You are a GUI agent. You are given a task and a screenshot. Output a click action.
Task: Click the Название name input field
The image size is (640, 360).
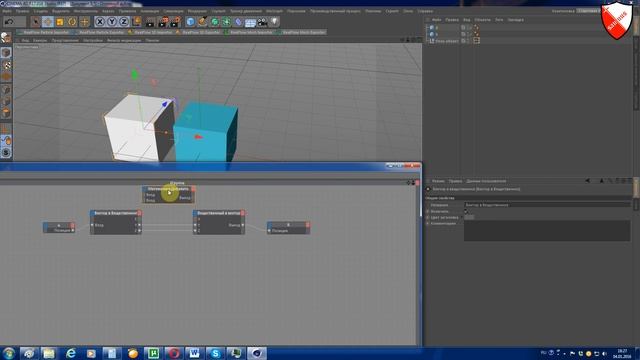547,205
